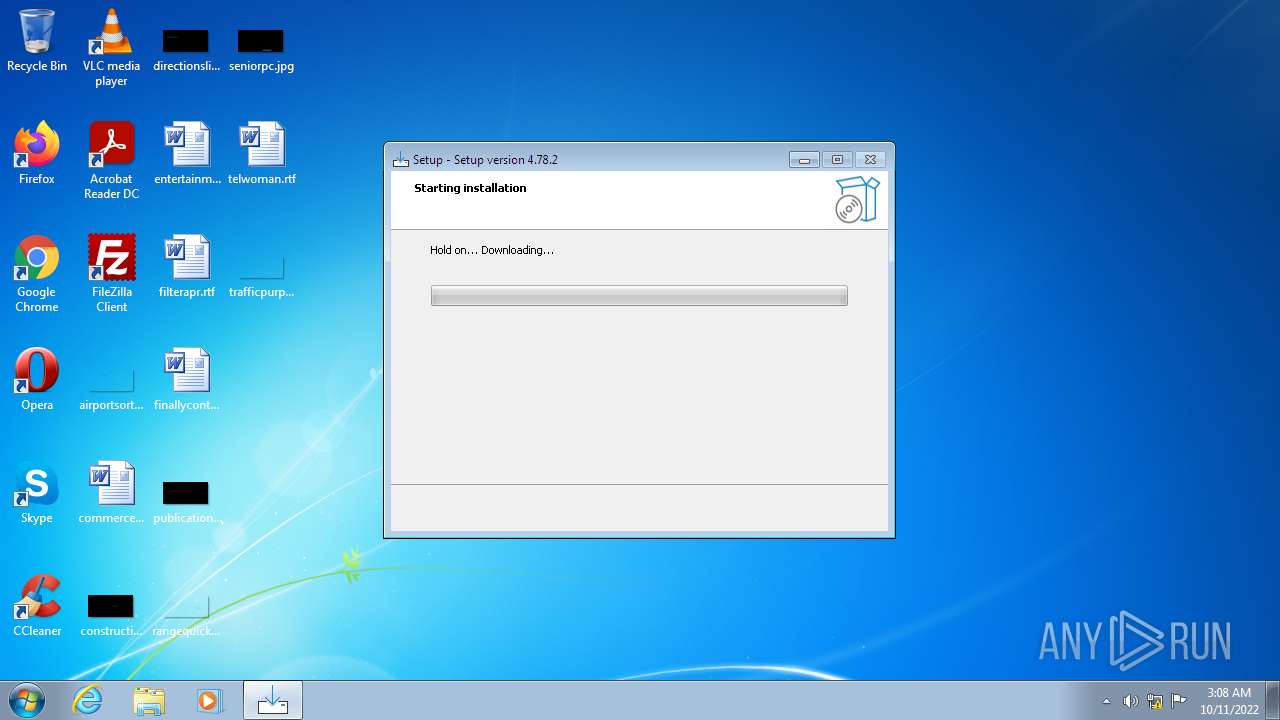This screenshot has height=720, width=1280.
Task: Select the finallycont... Word document
Action: coord(187,380)
